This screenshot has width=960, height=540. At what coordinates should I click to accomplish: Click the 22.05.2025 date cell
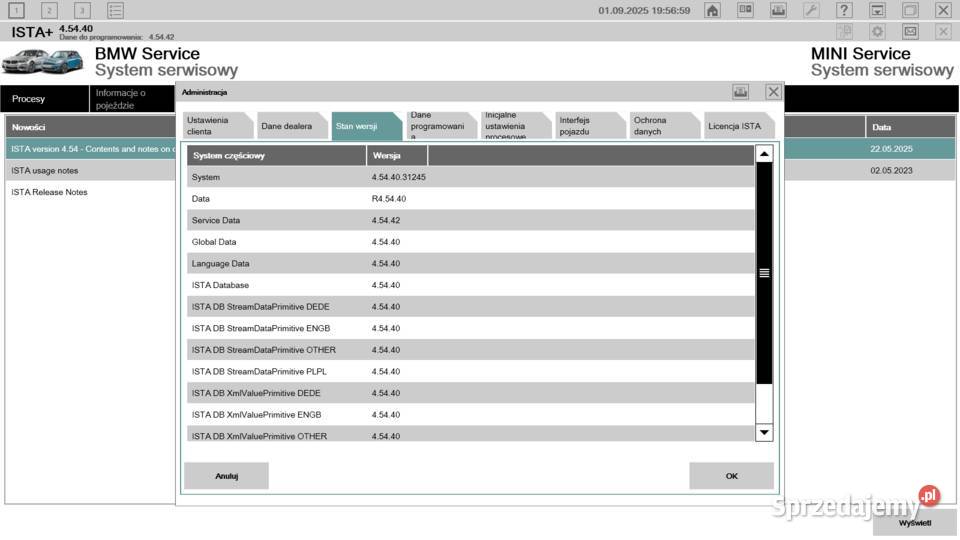[910, 149]
